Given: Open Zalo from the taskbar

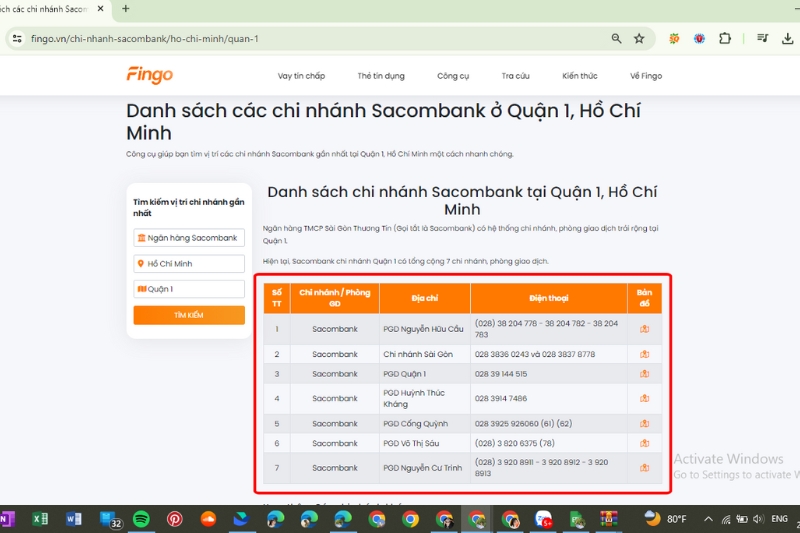Looking at the screenshot, I should pyautogui.click(x=544, y=519).
